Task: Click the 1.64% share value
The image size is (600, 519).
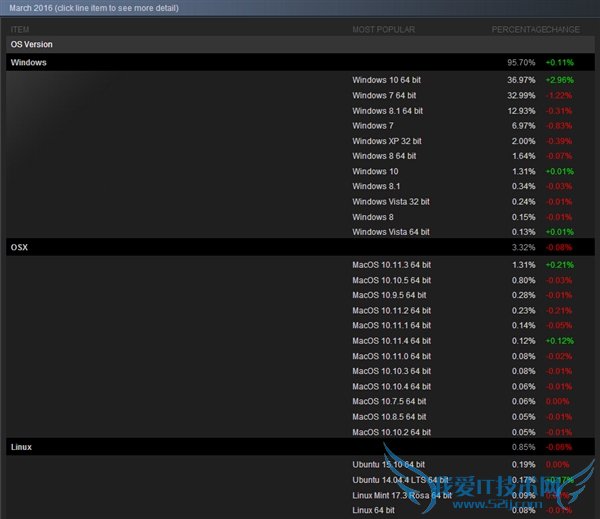Action: [x=523, y=156]
